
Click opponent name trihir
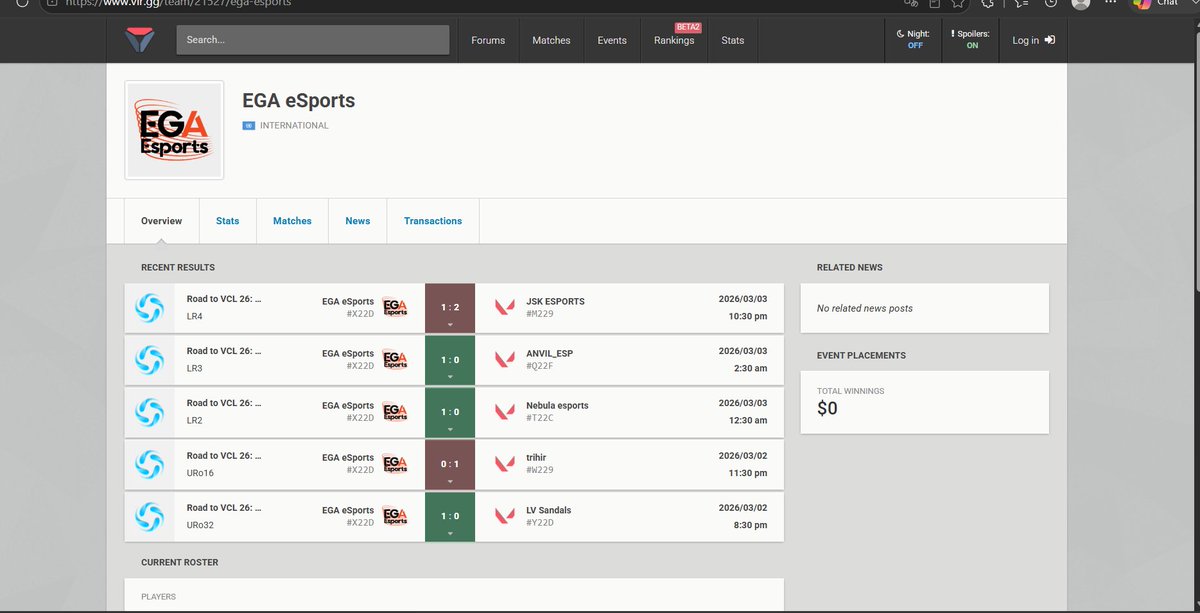(538, 457)
